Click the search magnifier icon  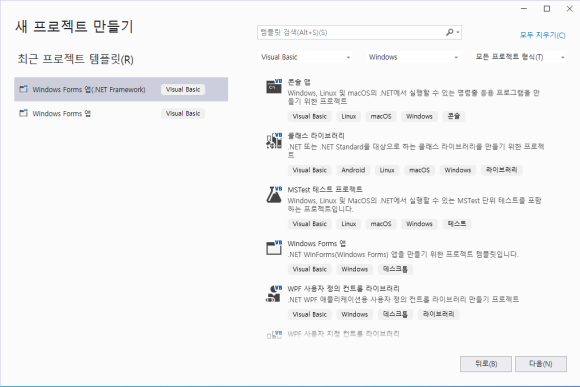click(449, 33)
